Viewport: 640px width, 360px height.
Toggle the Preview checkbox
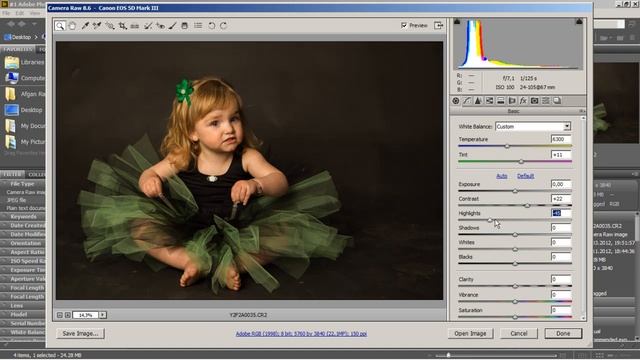pyautogui.click(x=404, y=25)
